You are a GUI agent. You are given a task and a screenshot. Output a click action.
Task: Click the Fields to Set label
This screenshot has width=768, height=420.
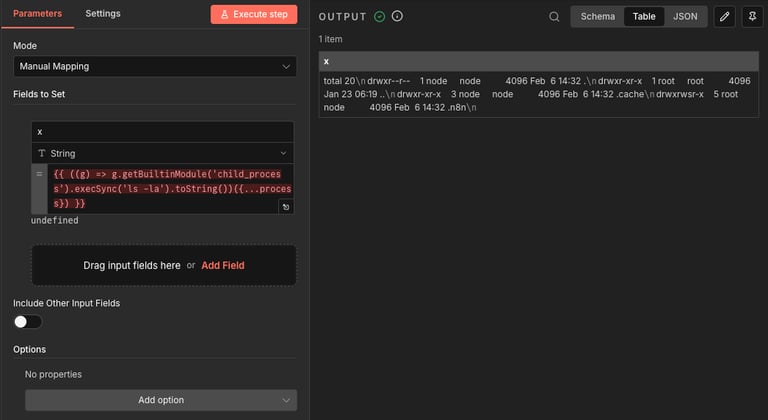pyautogui.click(x=39, y=94)
